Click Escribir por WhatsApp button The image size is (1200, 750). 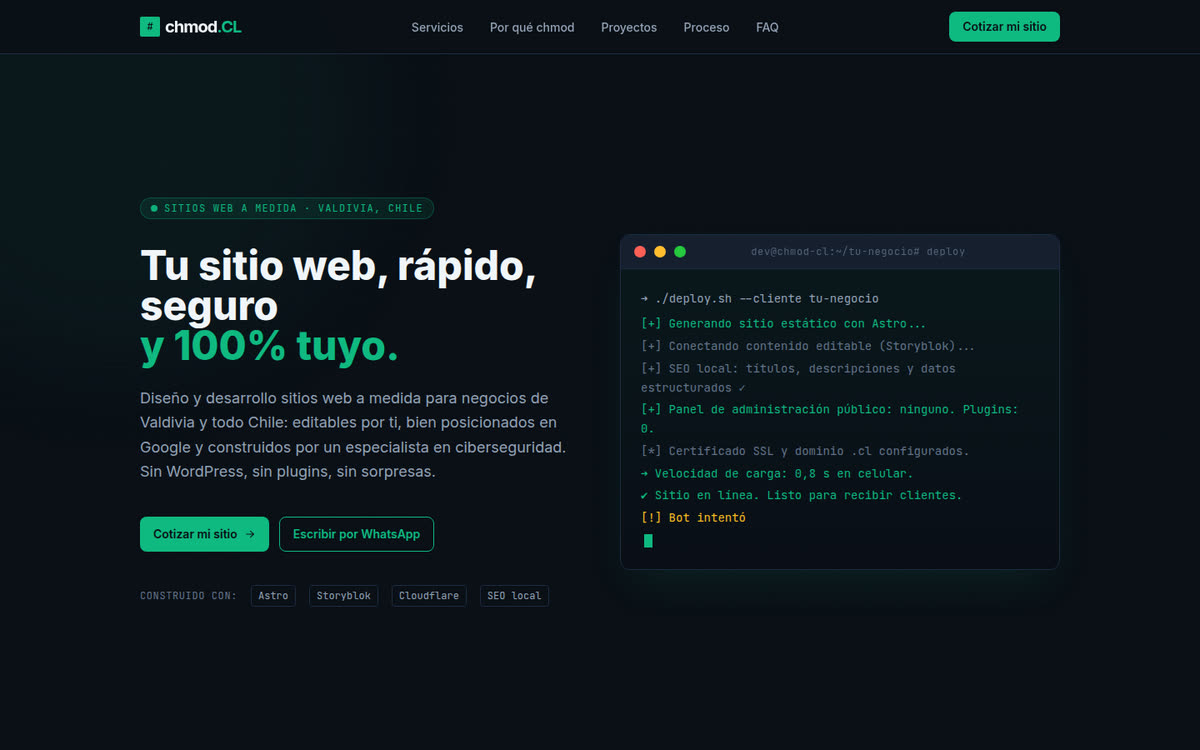356,534
